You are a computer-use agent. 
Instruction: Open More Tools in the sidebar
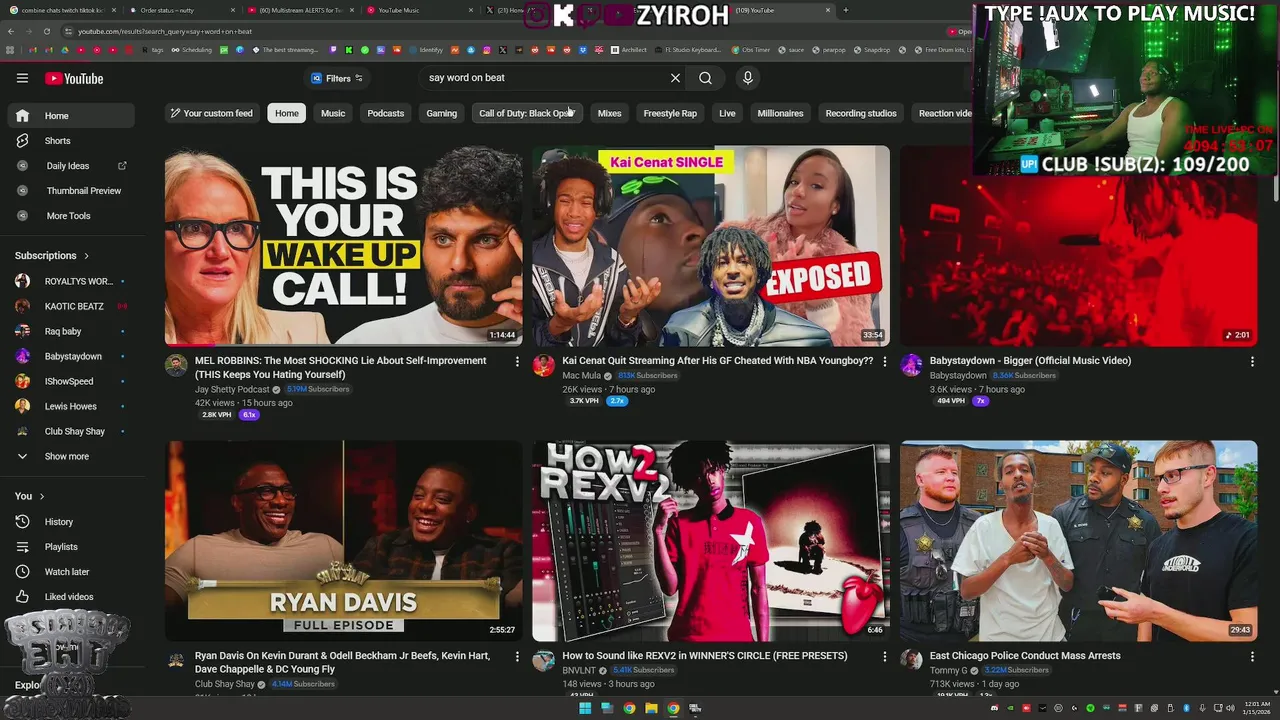(x=70, y=216)
